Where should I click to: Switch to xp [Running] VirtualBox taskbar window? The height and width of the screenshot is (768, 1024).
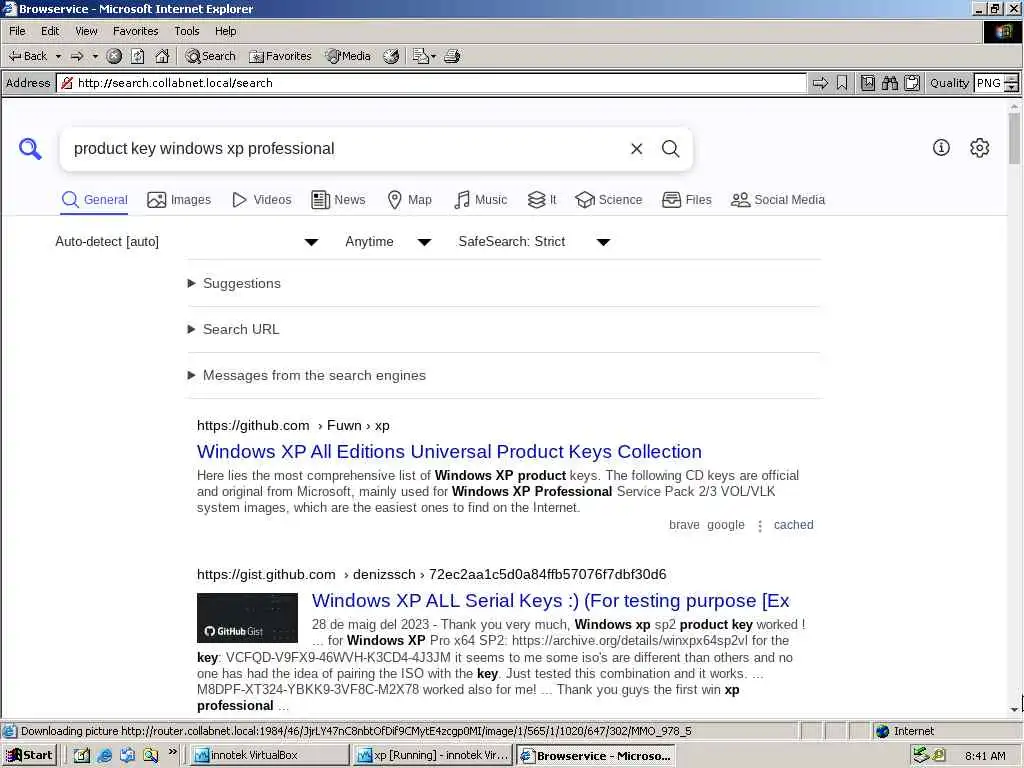coord(434,756)
